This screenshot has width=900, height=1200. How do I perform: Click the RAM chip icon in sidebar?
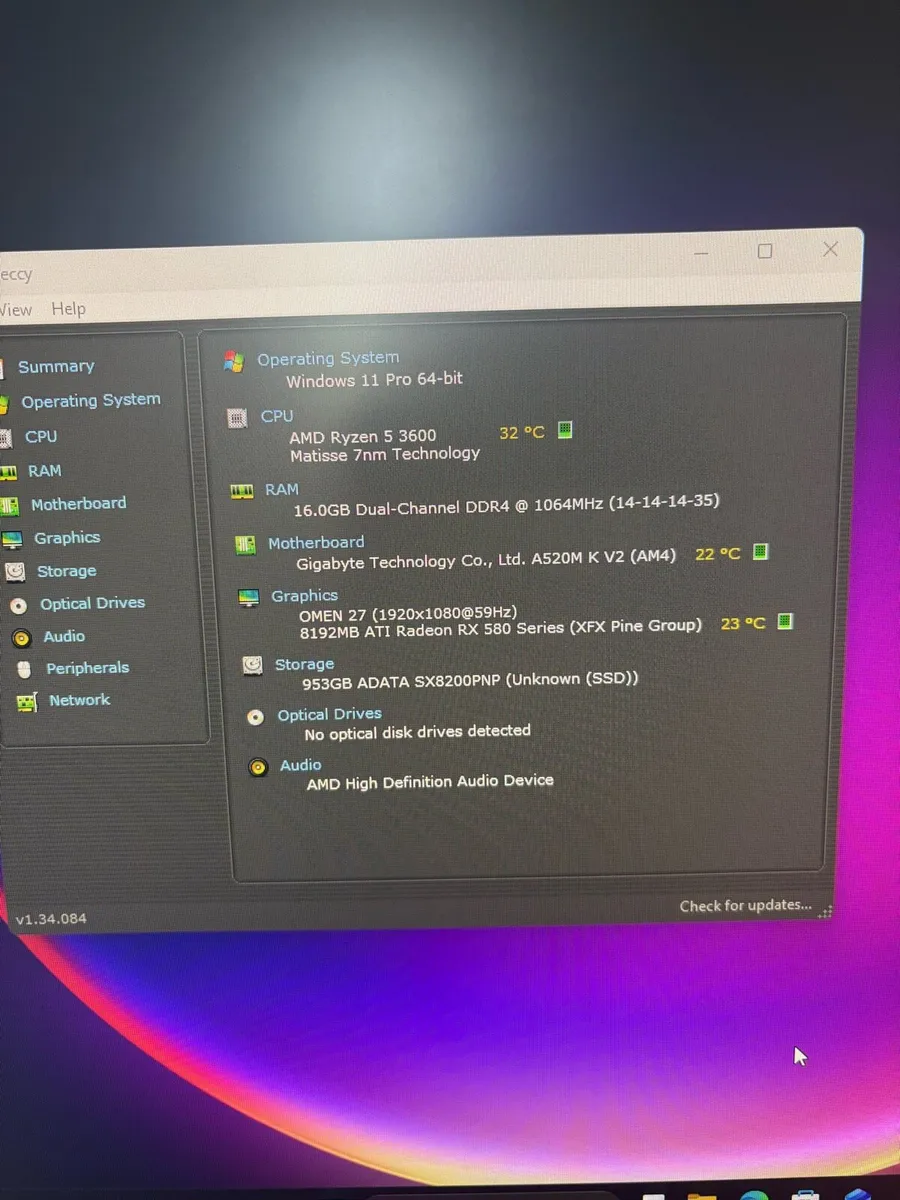click(x=8, y=472)
